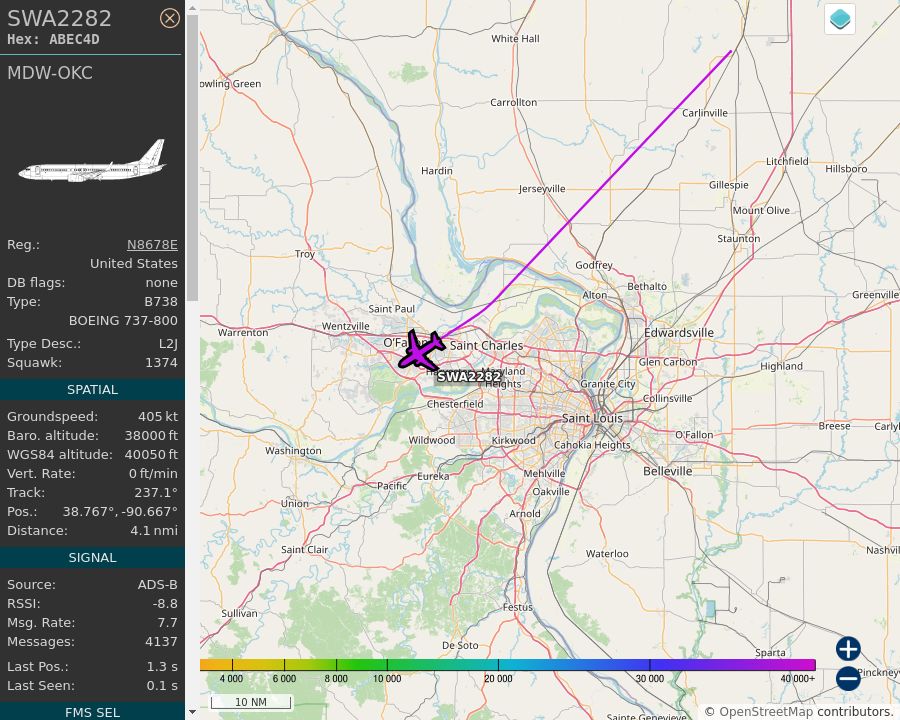Click the altitude color legend bar

tap(515, 663)
